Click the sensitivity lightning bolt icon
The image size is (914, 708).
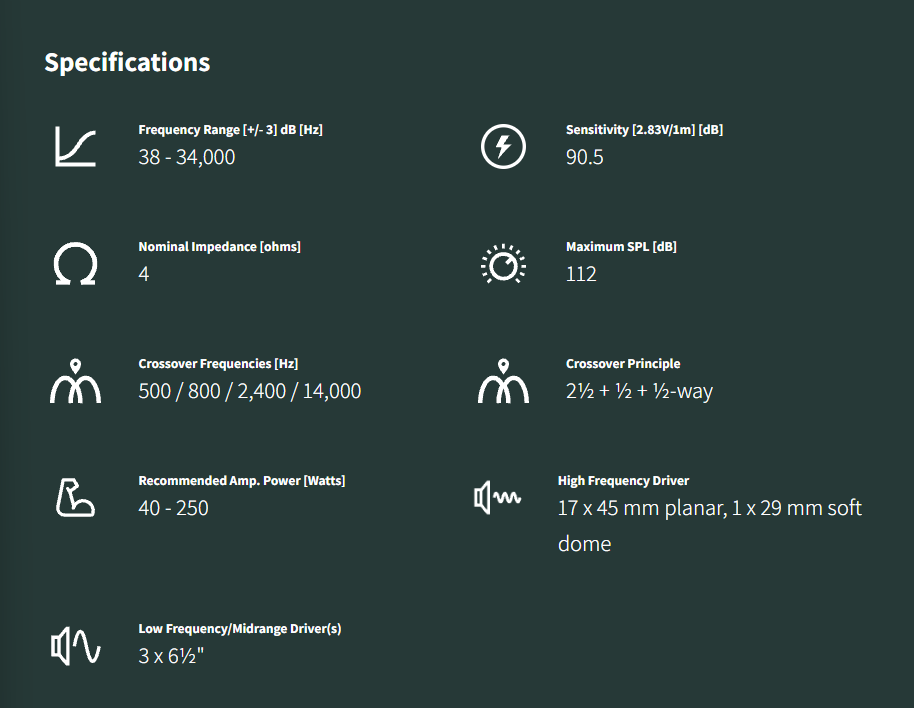coord(502,147)
